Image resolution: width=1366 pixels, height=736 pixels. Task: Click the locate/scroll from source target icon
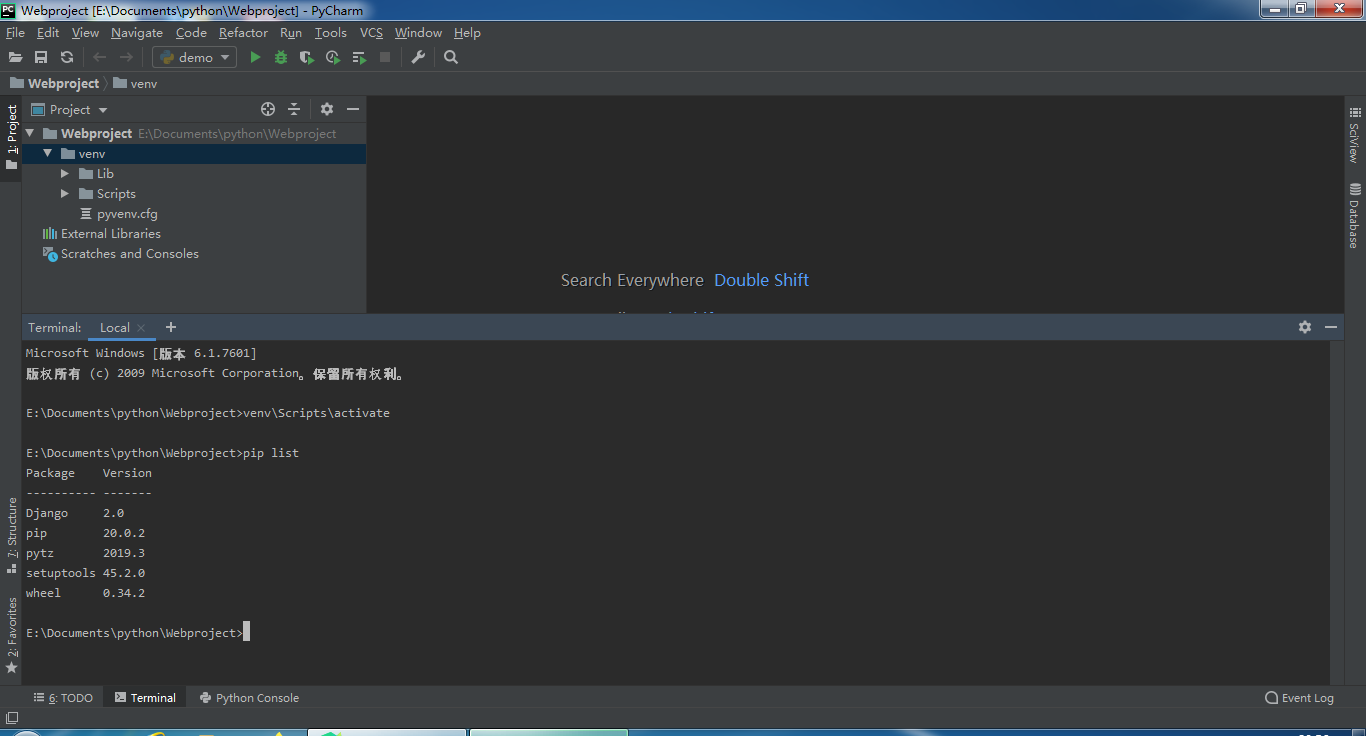(268, 109)
